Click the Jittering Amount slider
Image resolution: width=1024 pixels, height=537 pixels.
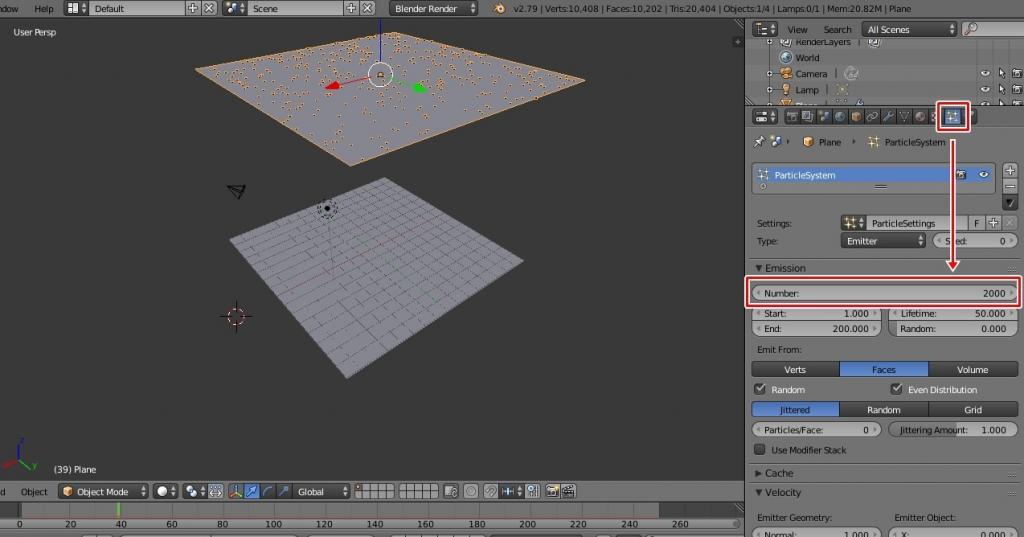[x=953, y=430]
